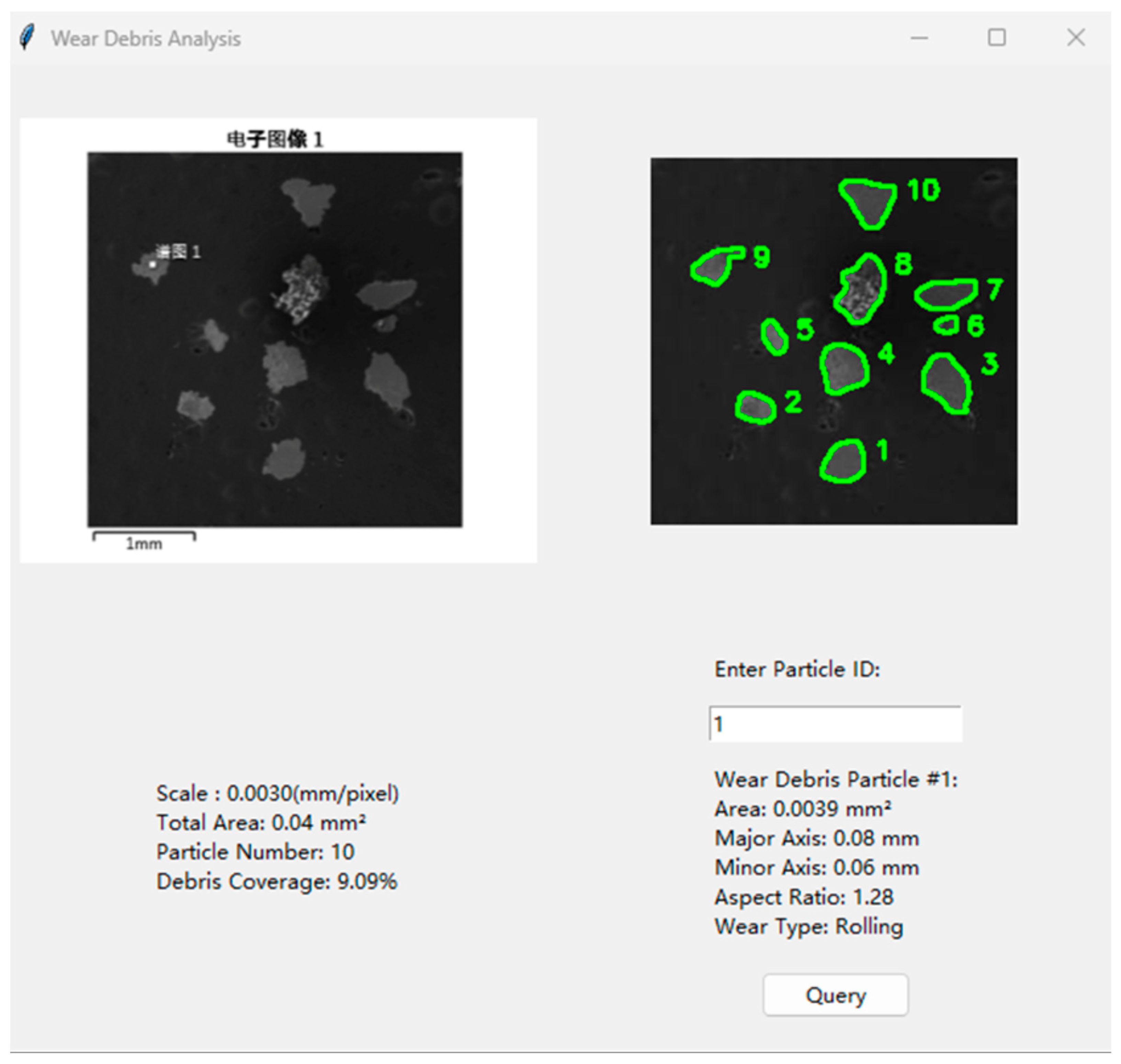The width and height of the screenshot is (1121, 1064).
Task: Click the outlined particle labeled 2
Action: click(756, 407)
